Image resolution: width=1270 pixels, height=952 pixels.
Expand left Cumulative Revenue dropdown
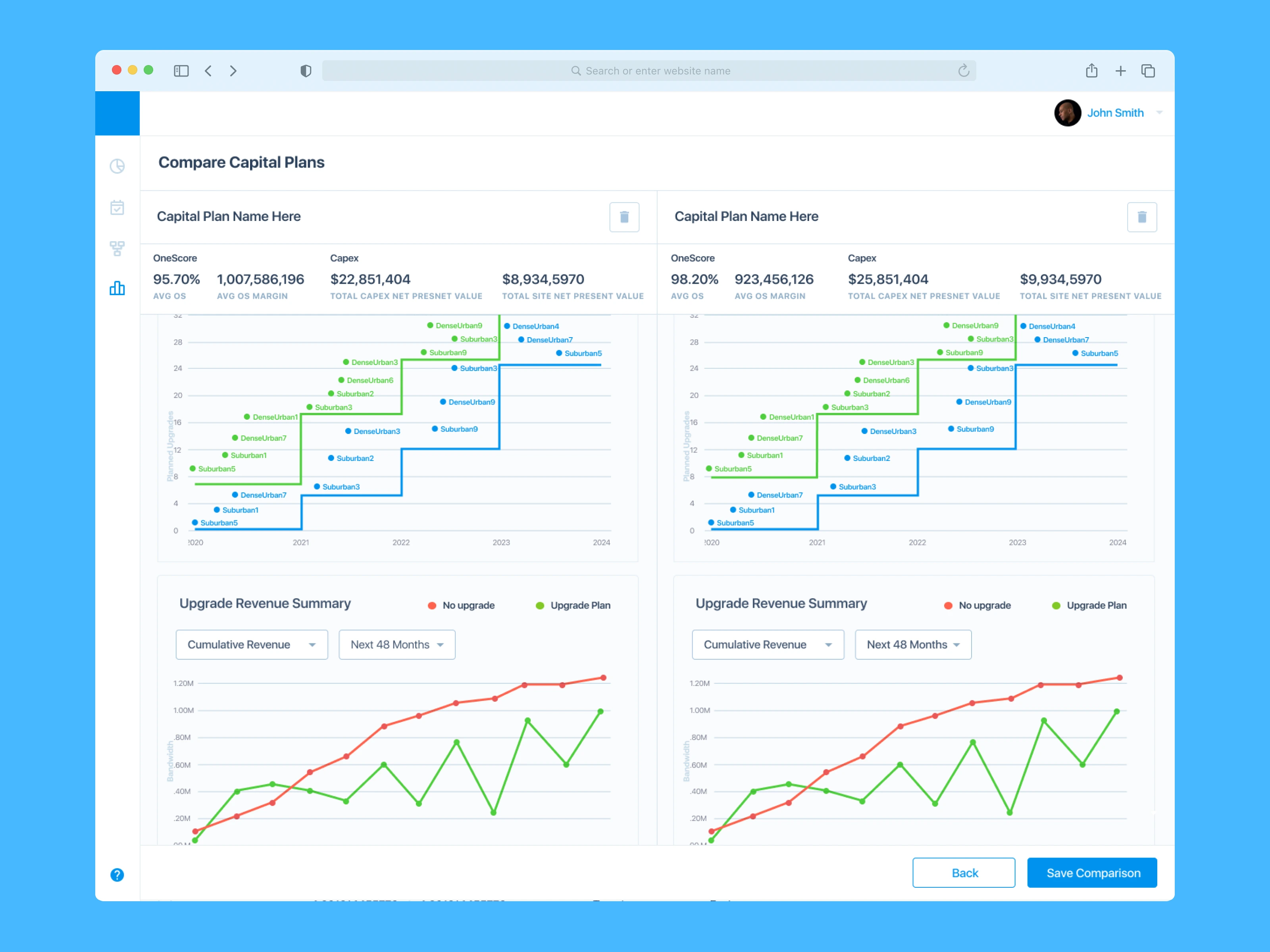point(252,645)
